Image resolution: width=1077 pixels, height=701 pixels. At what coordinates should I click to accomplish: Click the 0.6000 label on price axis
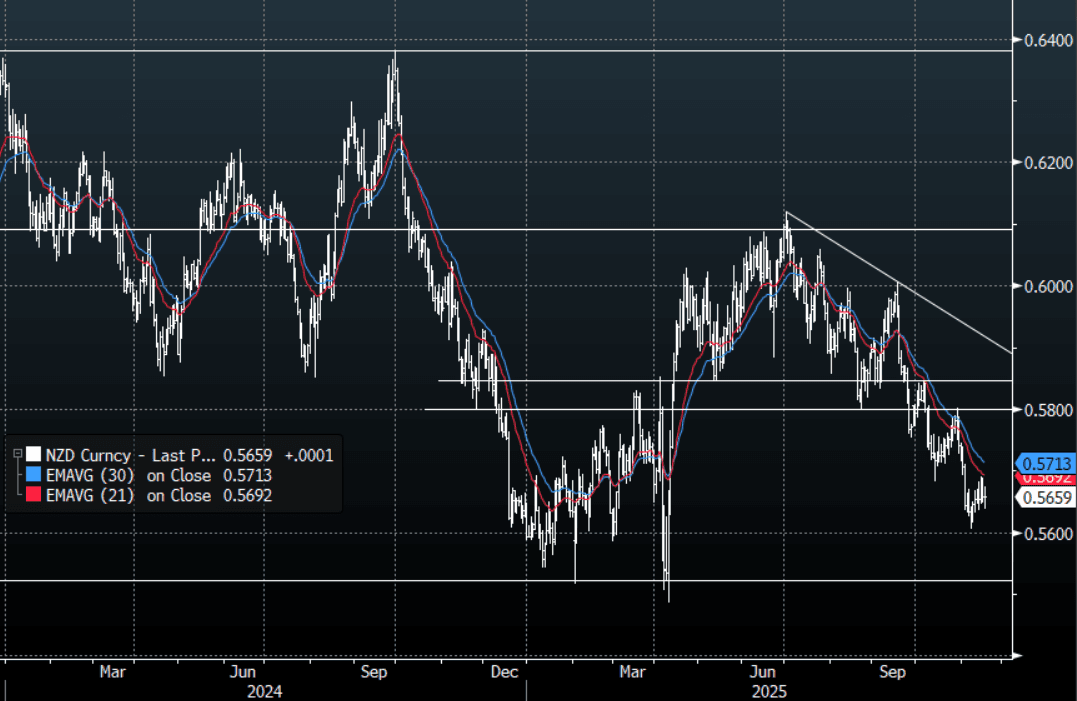(x=1046, y=287)
